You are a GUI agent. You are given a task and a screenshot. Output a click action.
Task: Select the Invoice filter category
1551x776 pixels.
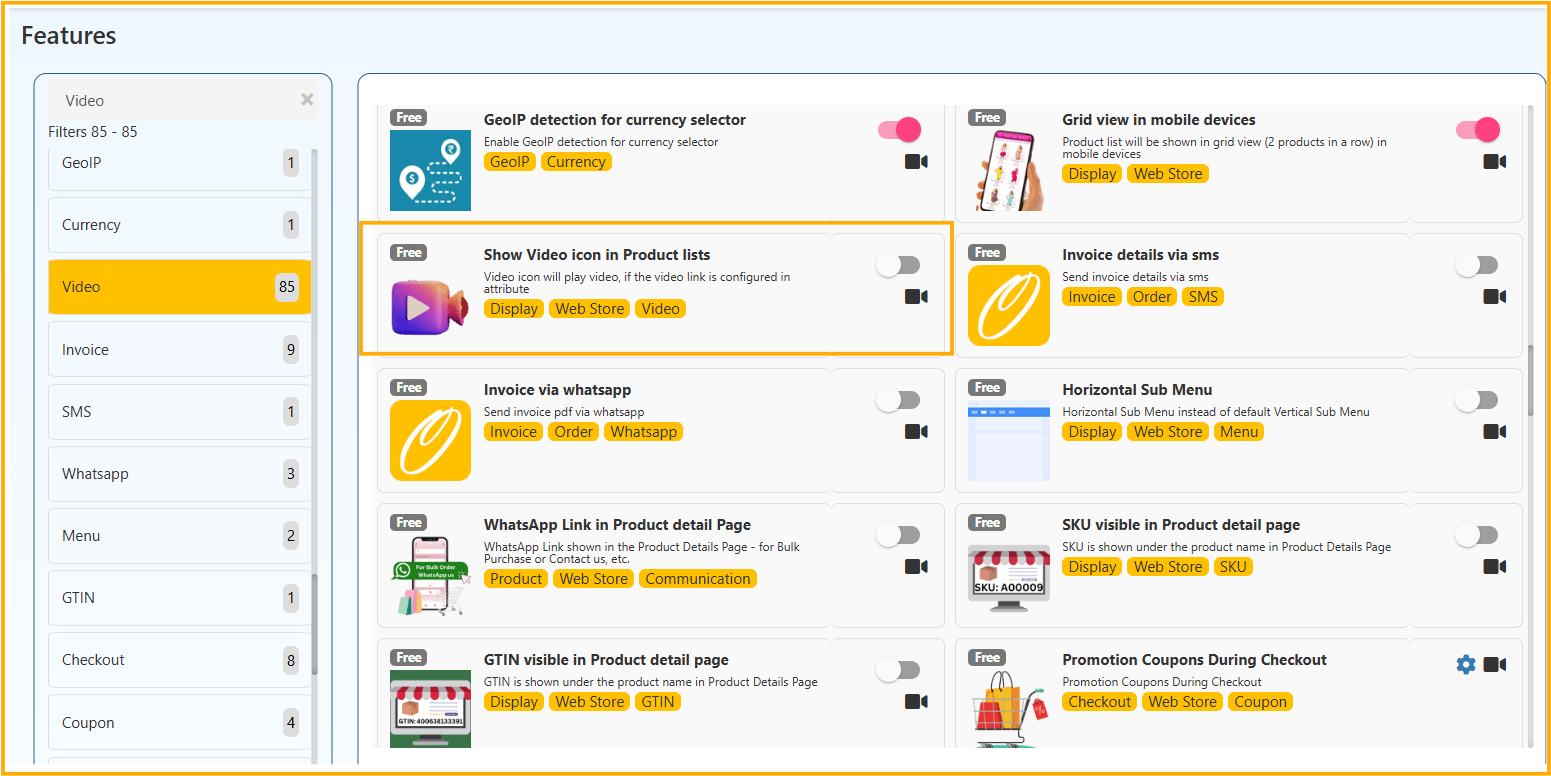click(x=179, y=350)
